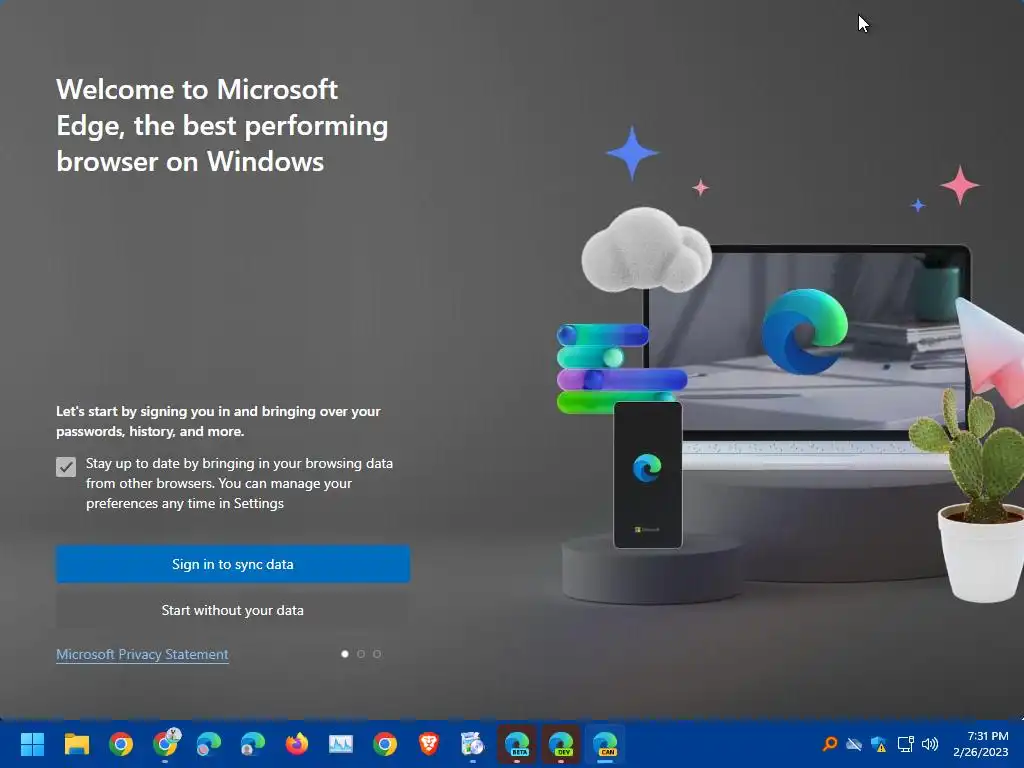Switch to Microsoft Edge Beta
Viewport: 1024px width, 768px height.
point(517,744)
